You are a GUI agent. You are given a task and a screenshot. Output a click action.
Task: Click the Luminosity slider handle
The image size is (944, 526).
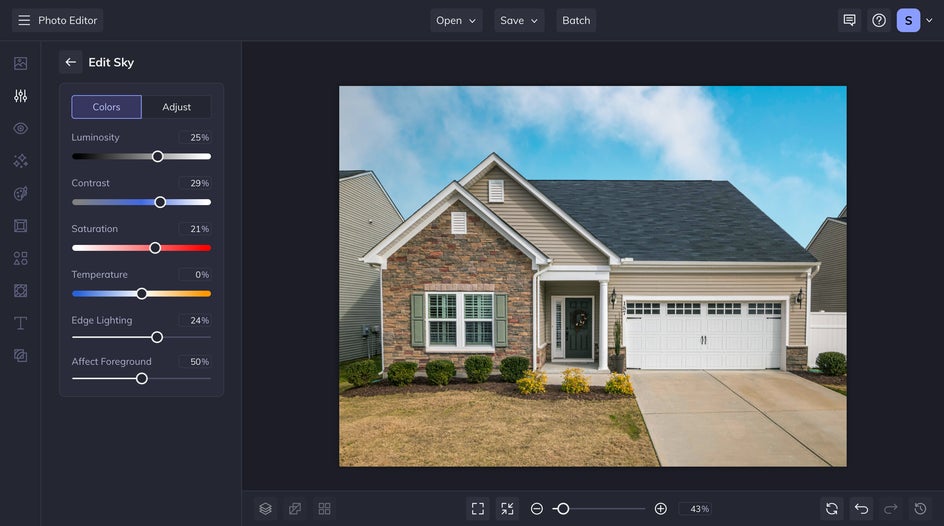158,156
